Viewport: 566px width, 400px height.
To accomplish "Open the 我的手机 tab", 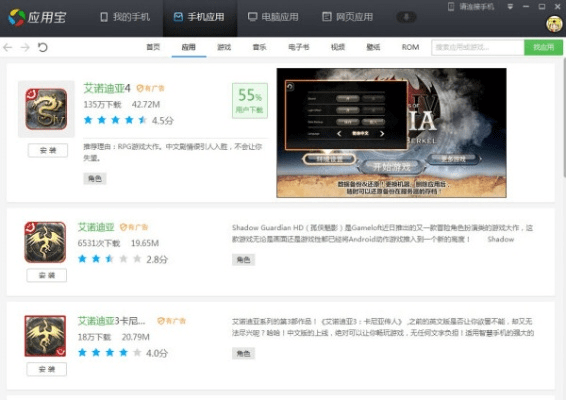I will pyautogui.click(x=125, y=17).
